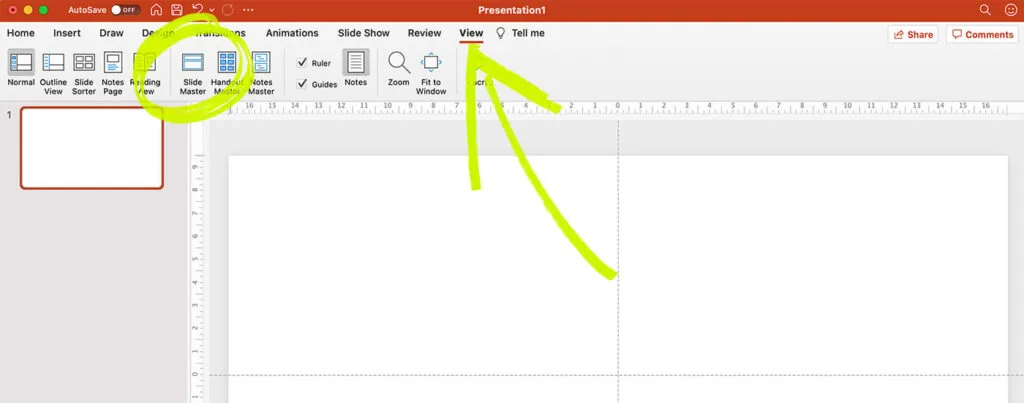This screenshot has width=1024, height=403.
Task: Switch to Notes Page view
Action: pyautogui.click(x=112, y=71)
